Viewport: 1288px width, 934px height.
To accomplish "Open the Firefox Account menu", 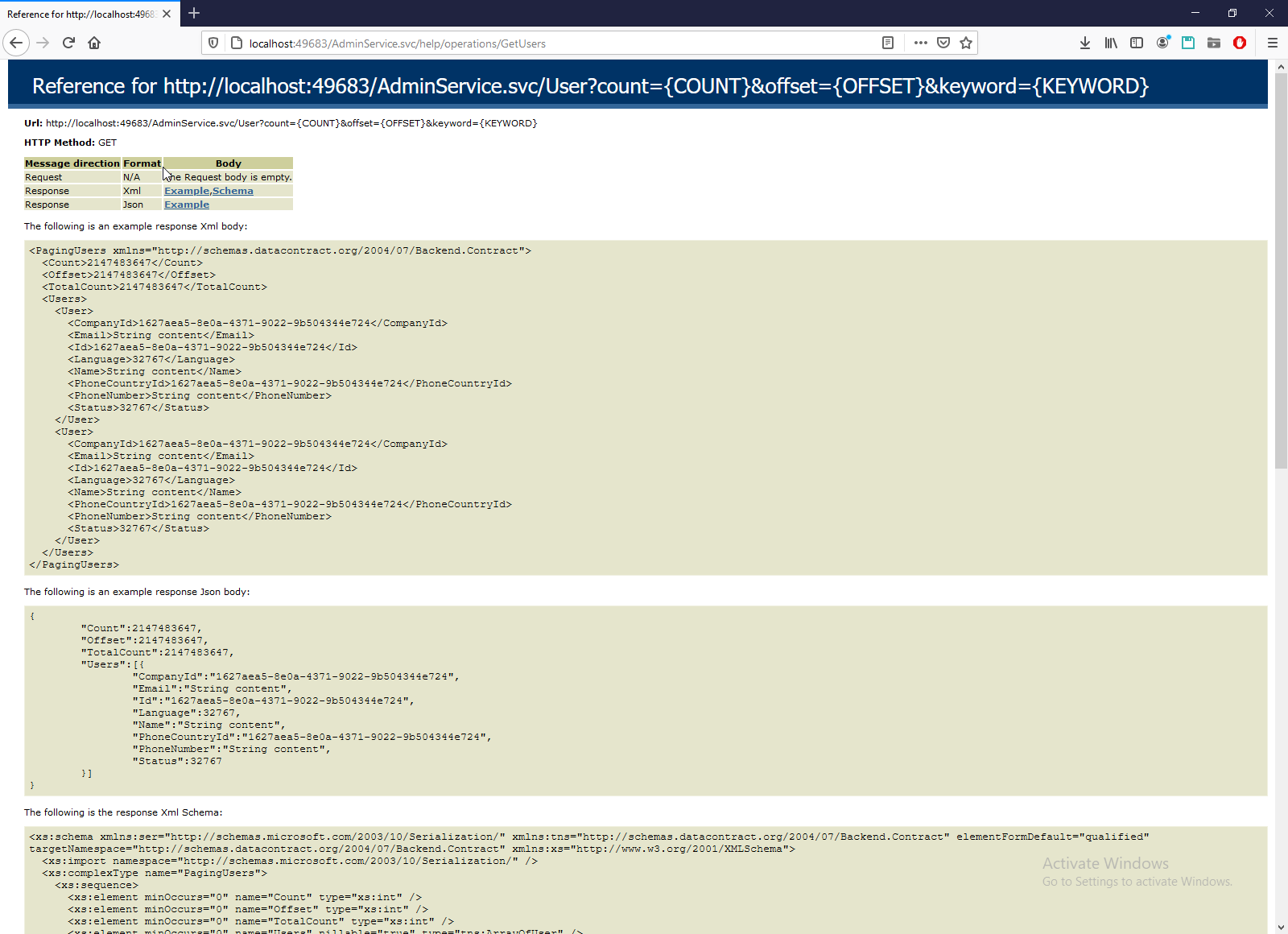I will 1162,43.
